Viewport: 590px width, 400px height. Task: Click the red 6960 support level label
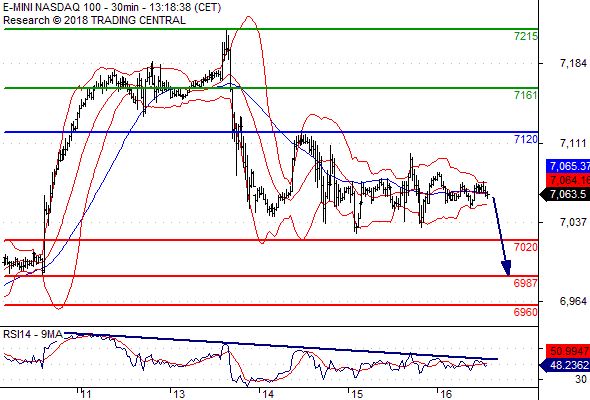526,312
